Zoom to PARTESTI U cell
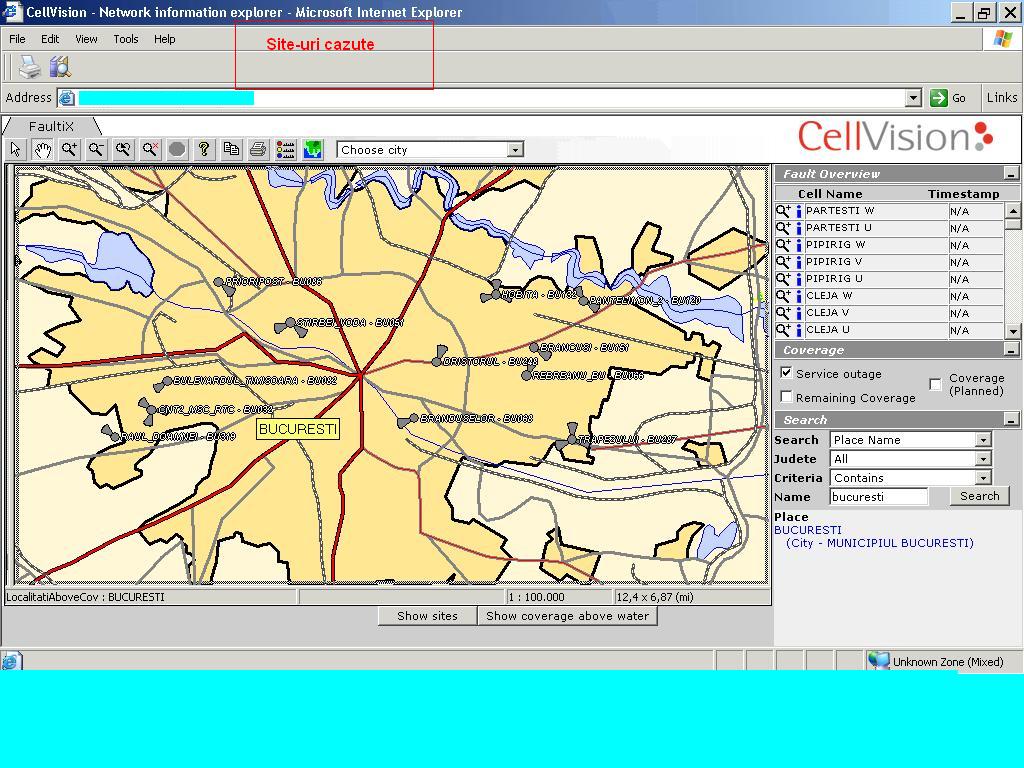 pyautogui.click(x=783, y=228)
